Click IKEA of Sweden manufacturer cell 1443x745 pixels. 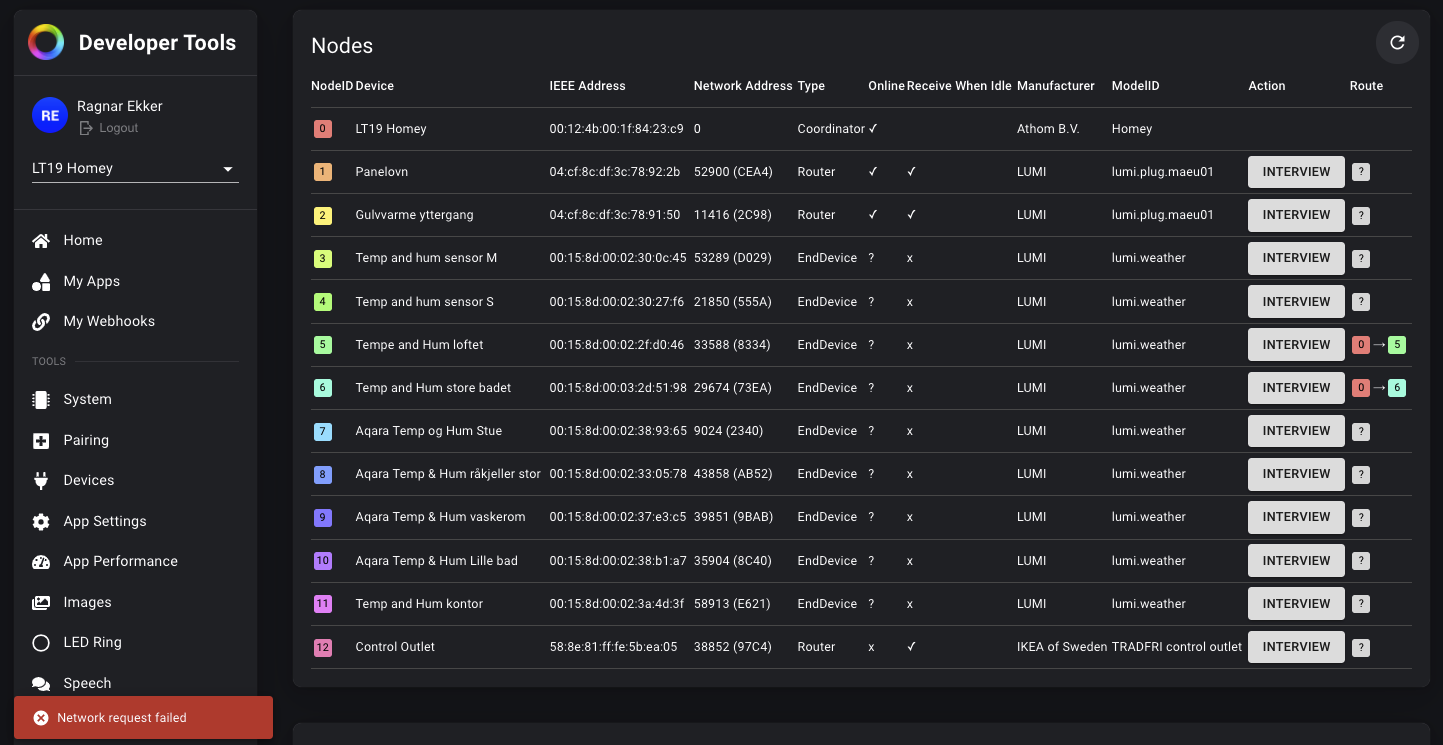[1062, 647]
